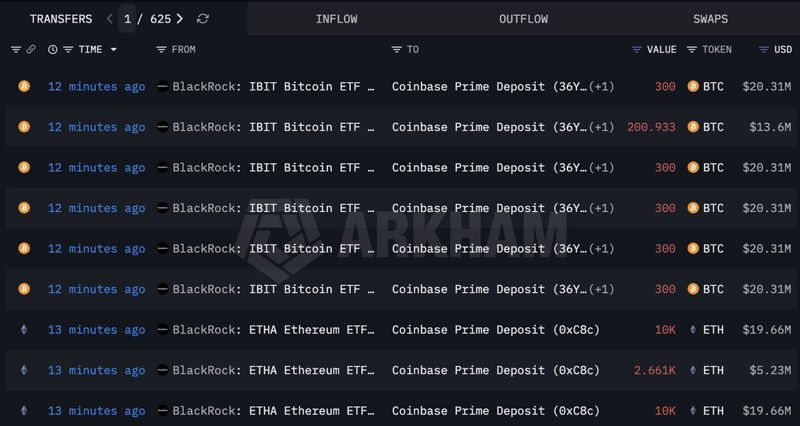This screenshot has width=800, height=426.
Task: Click the page number input field
Action: tap(127, 19)
